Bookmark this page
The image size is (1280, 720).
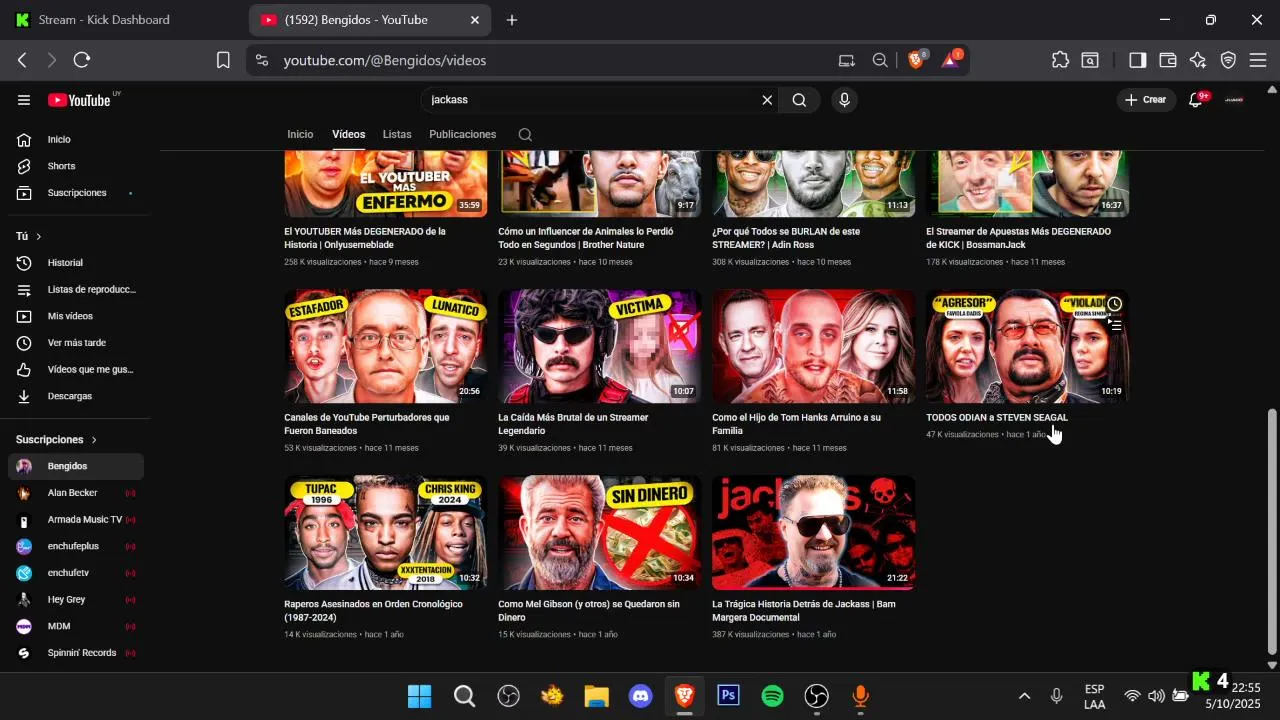(223, 60)
